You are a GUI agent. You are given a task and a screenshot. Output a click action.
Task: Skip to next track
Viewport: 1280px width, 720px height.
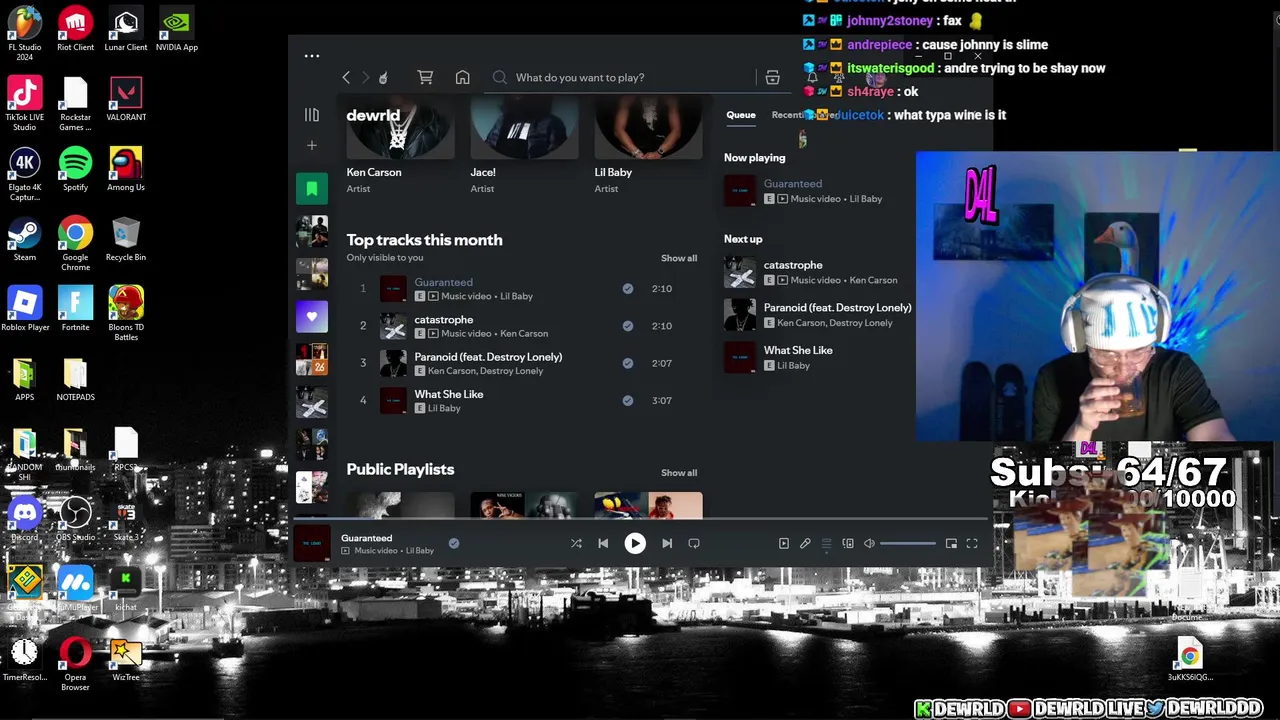click(667, 543)
